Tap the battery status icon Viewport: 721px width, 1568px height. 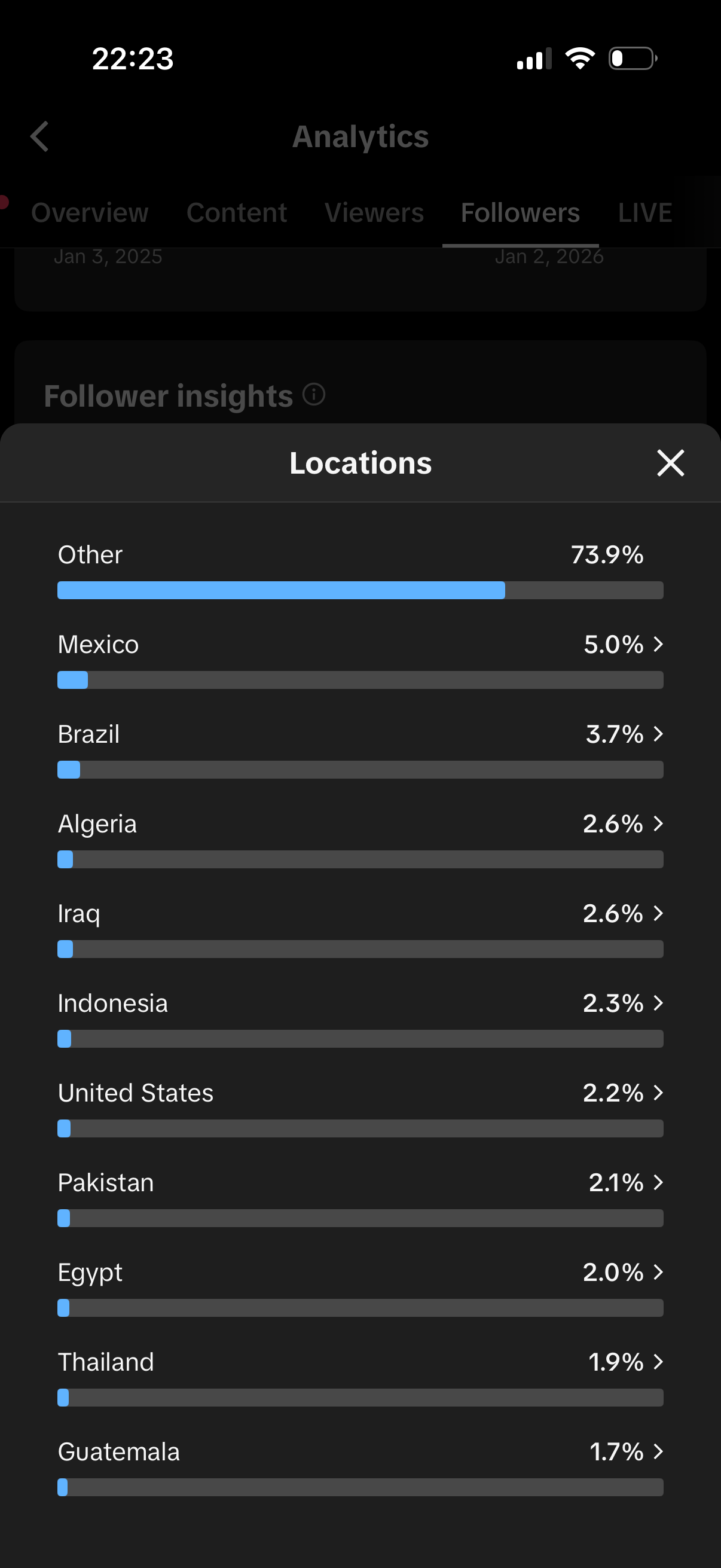(633, 59)
